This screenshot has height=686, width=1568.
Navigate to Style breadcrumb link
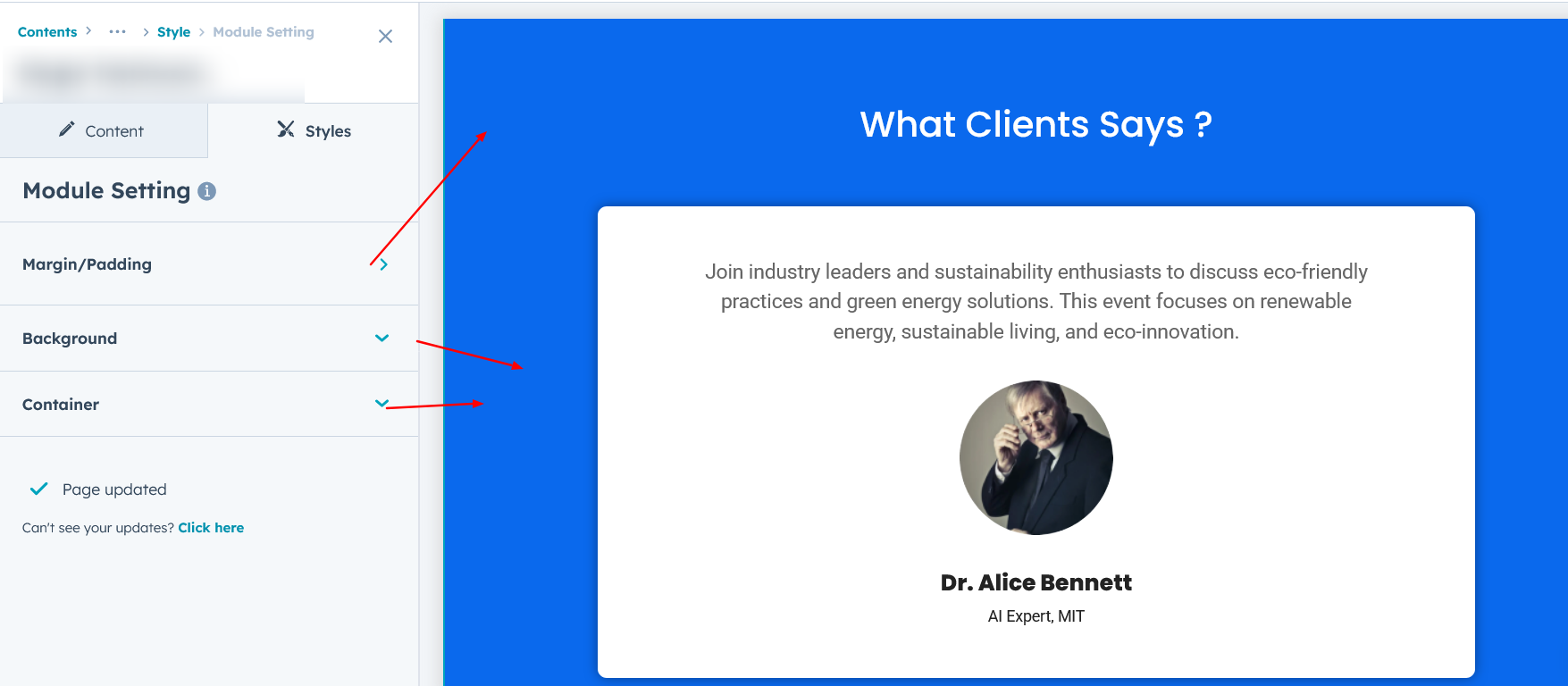pos(173,32)
